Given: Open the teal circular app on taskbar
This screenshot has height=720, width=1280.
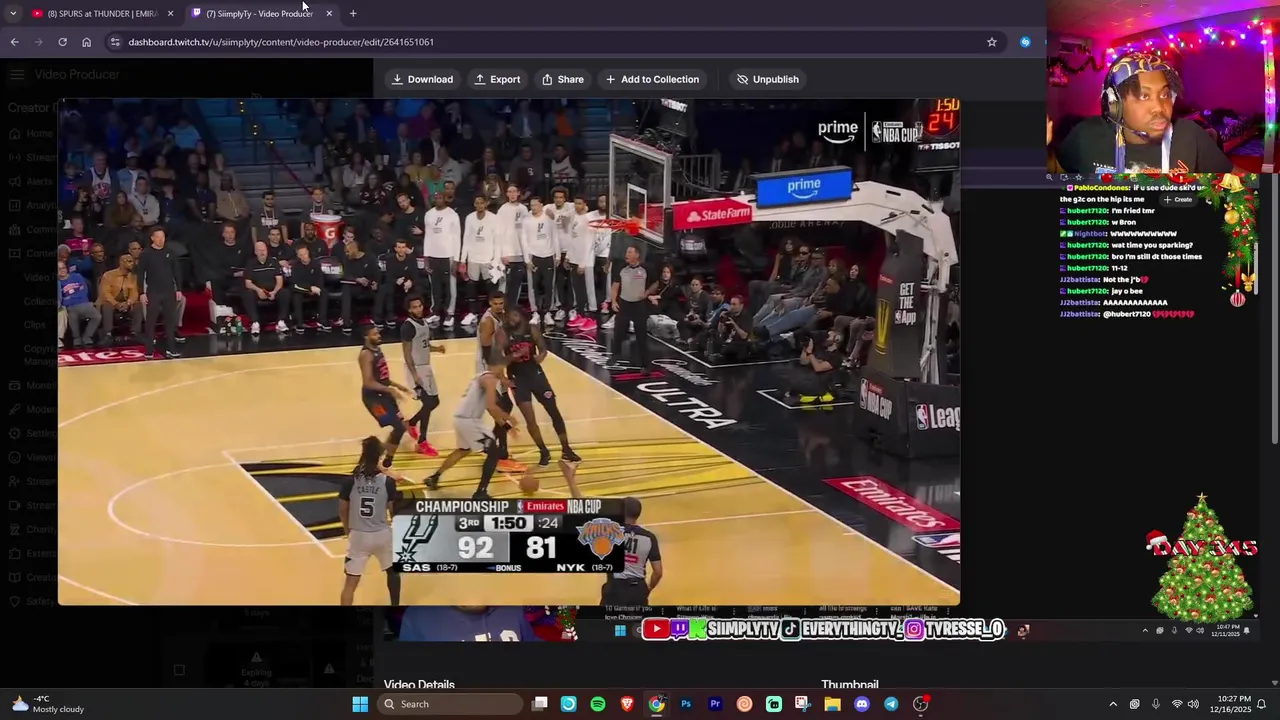Looking at the screenshot, I should [x=569, y=704].
